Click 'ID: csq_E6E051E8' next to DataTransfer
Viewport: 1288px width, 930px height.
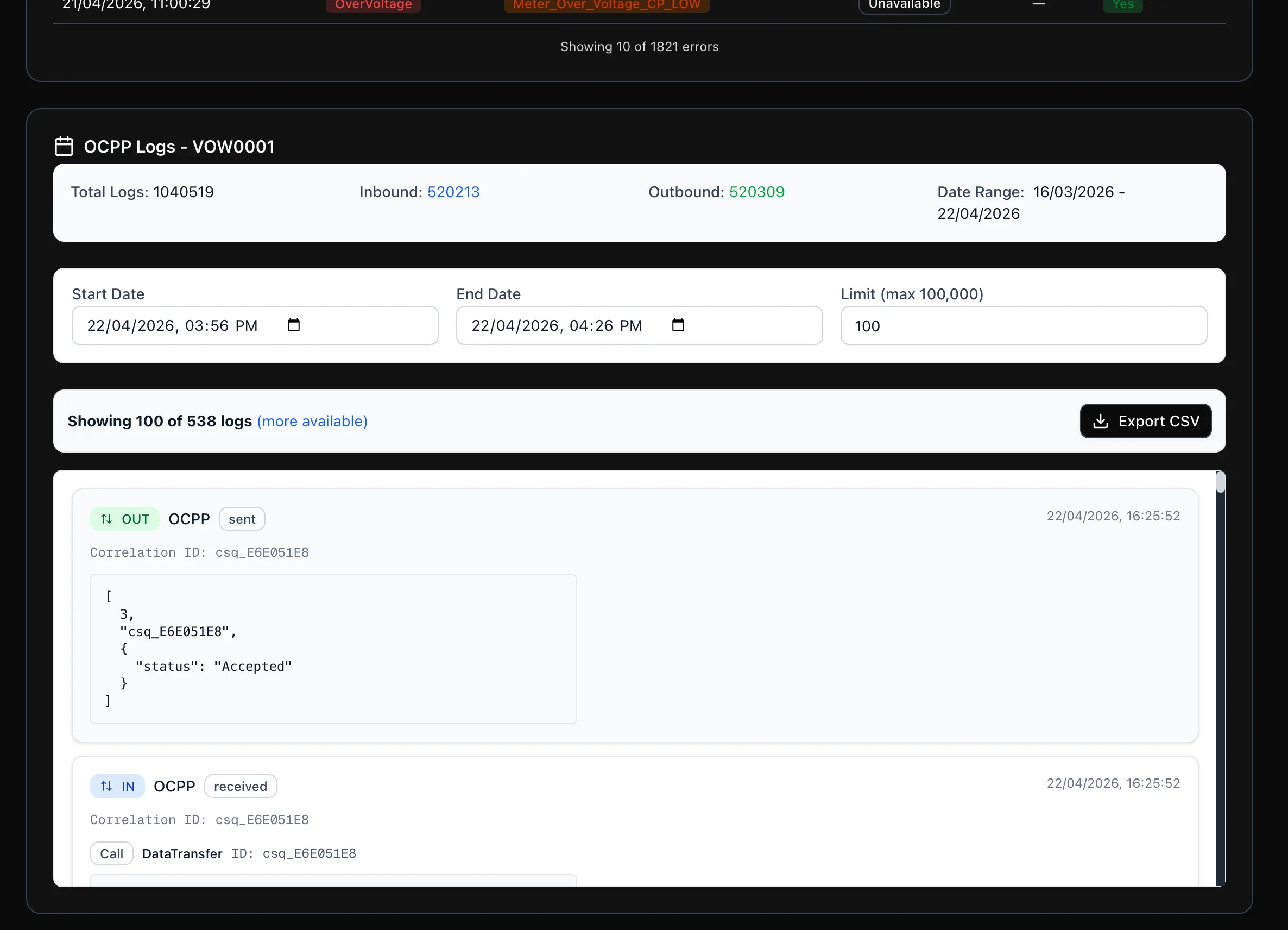click(x=294, y=853)
